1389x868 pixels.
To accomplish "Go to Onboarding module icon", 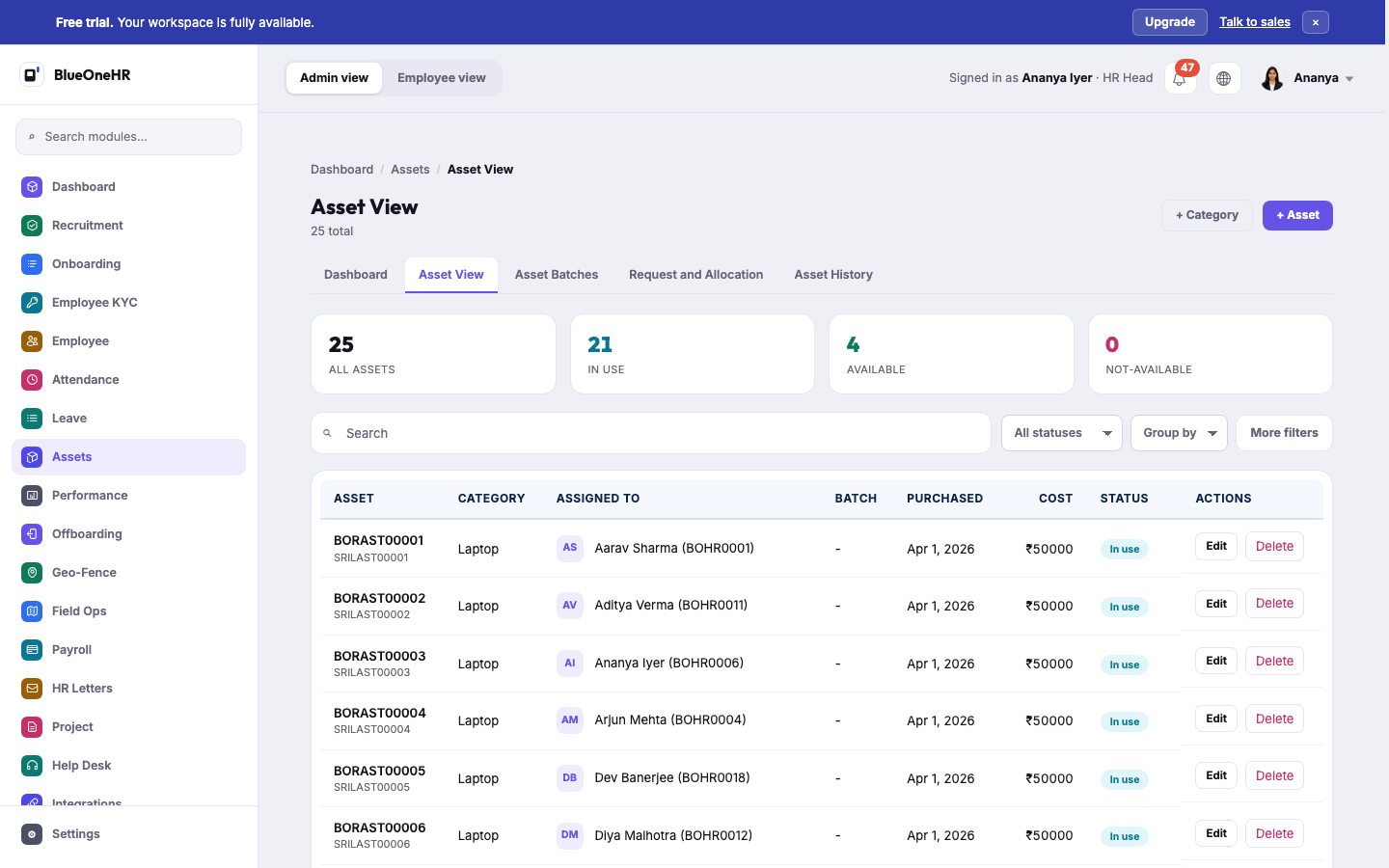I will coord(32,264).
